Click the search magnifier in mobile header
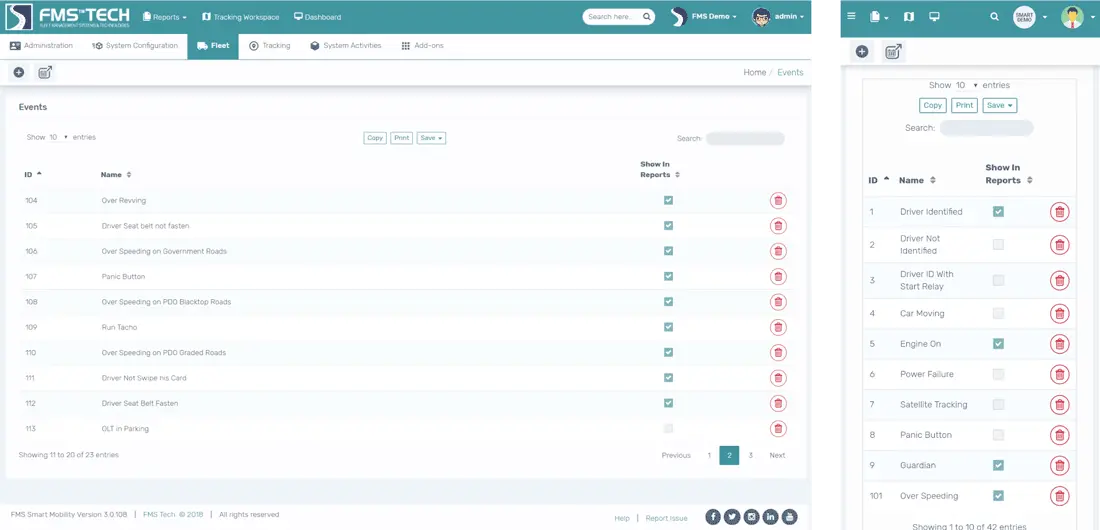This screenshot has width=1100, height=530. click(x=994, y=17)
